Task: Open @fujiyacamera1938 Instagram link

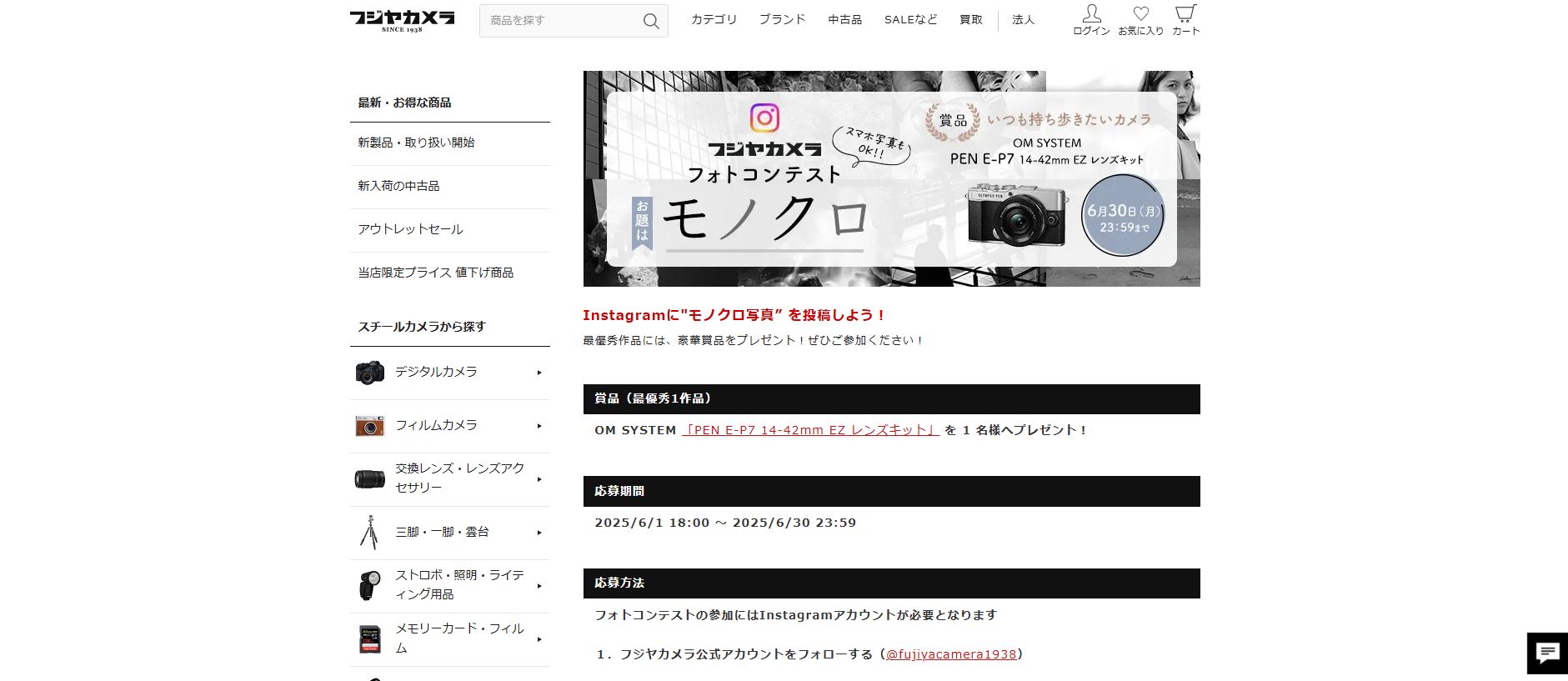Action: tap(951, 654)
